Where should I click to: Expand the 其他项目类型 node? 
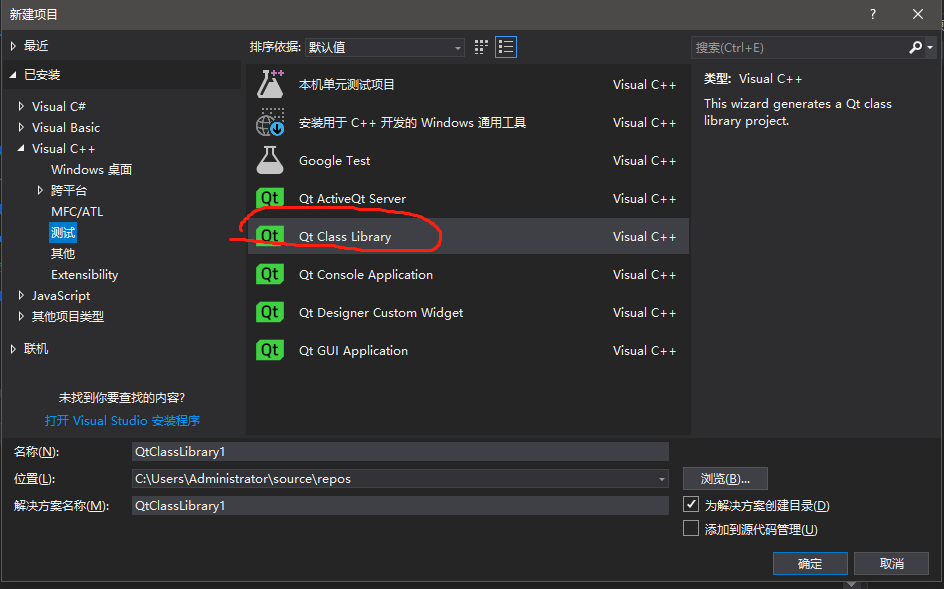(21, 316)
